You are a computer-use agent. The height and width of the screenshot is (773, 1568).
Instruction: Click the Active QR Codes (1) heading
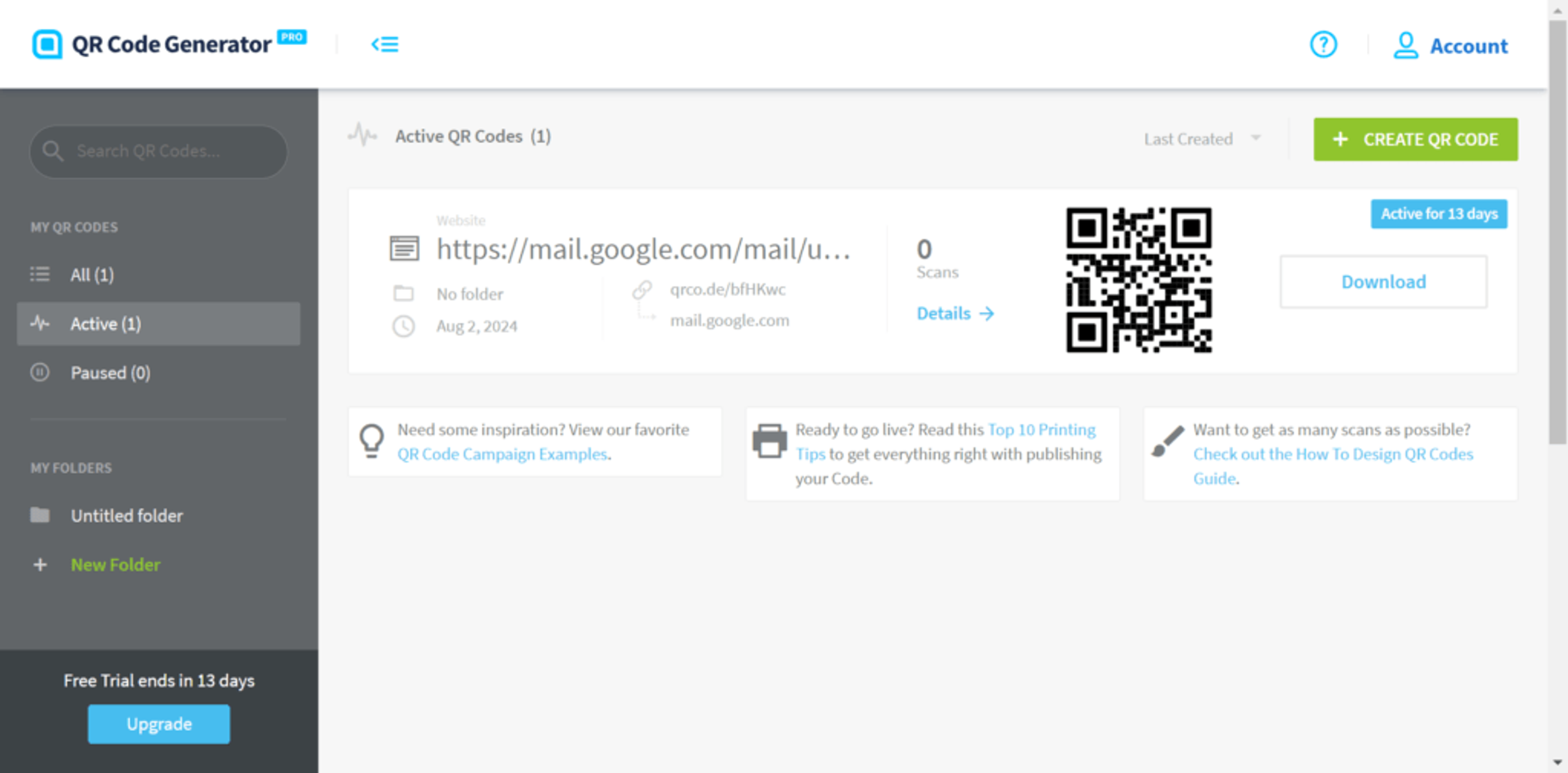click(473, 136)
